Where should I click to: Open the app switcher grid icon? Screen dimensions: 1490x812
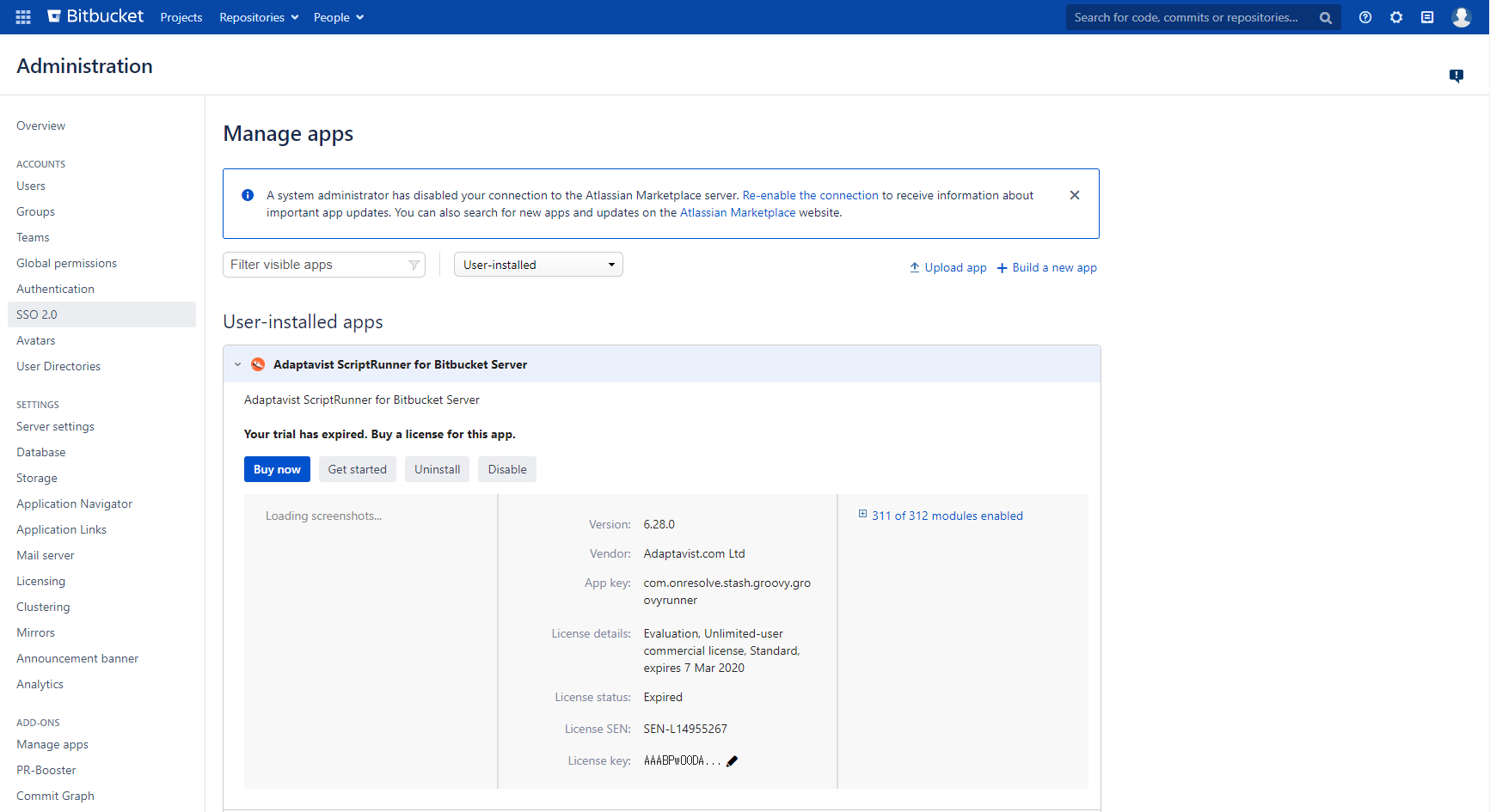23,17
